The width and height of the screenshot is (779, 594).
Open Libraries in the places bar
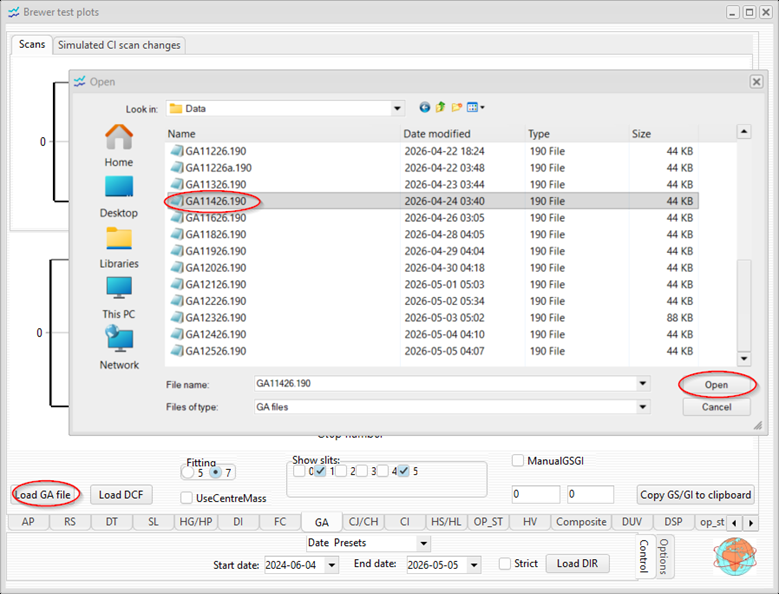pyautogui.click(x=119, y=248)
